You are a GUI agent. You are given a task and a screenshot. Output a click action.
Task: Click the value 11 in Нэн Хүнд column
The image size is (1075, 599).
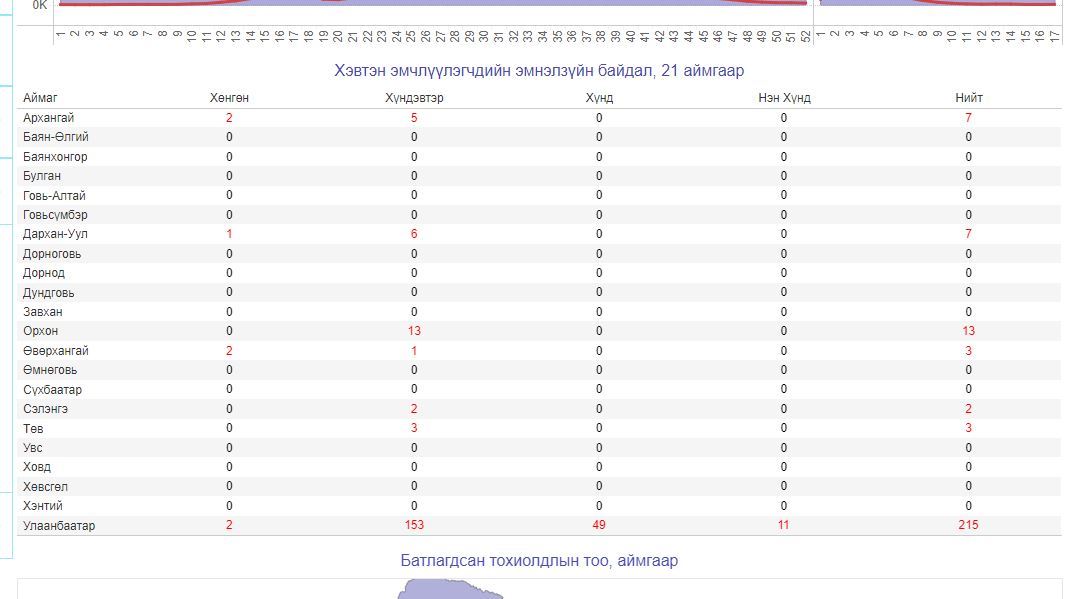(784, 525)
